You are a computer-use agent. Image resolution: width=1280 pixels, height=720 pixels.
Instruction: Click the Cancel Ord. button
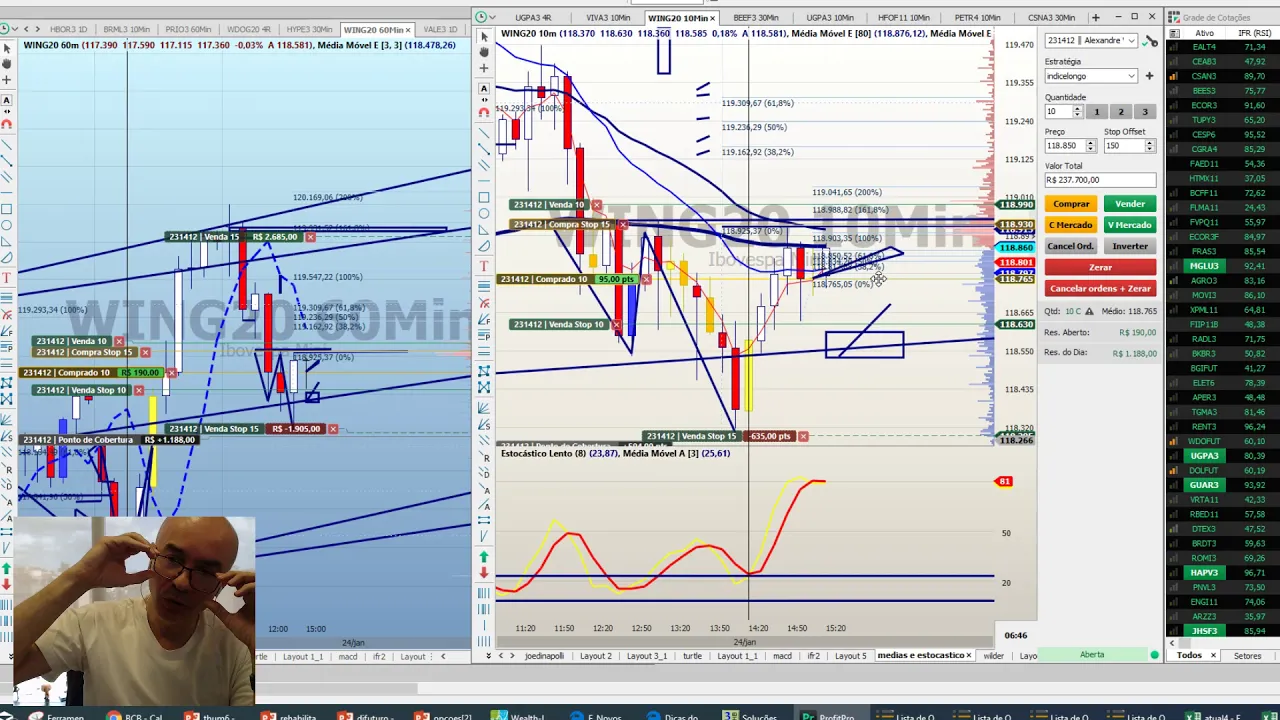[x=1071, y=246]
